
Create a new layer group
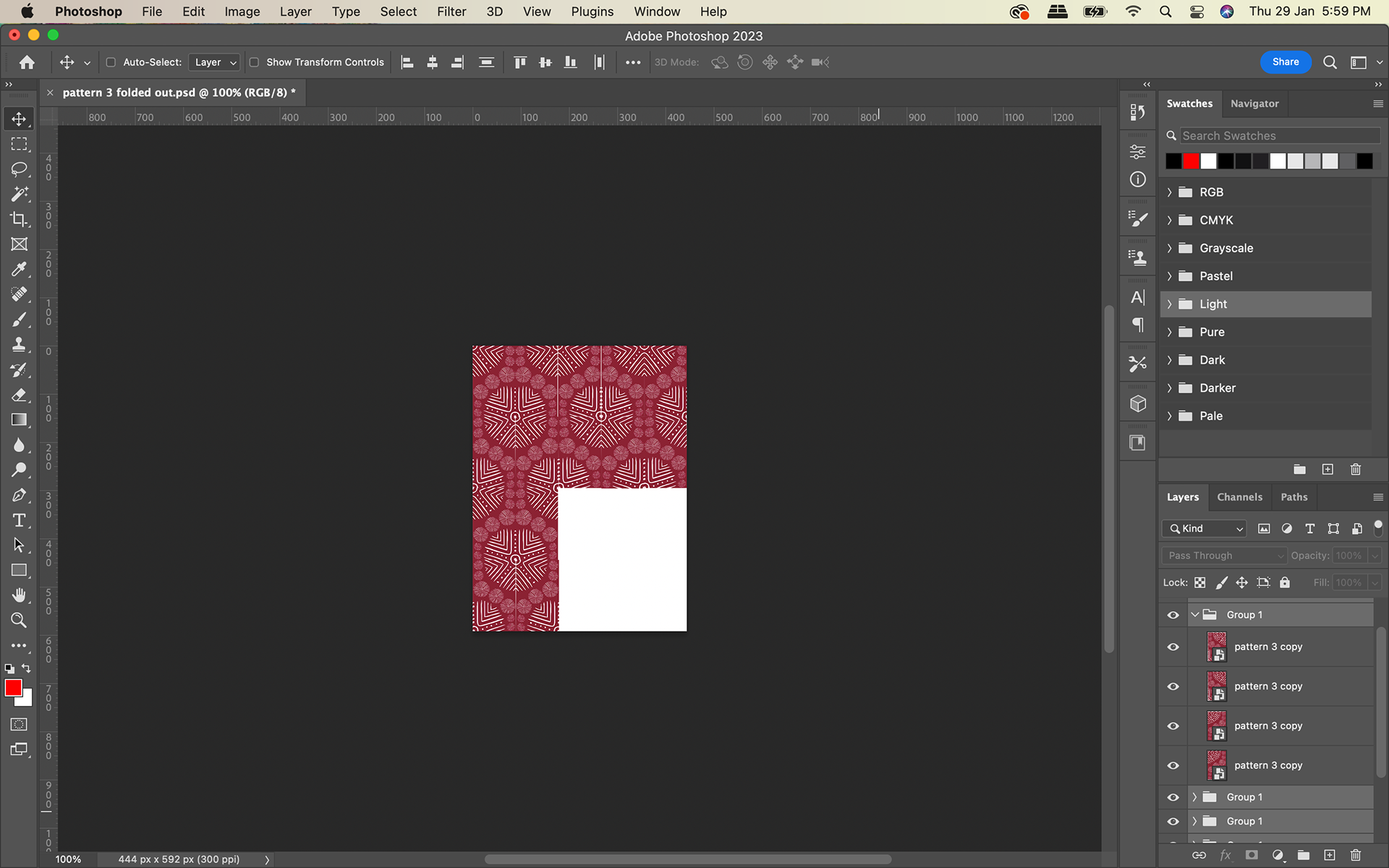click(x=1302, y=855)
